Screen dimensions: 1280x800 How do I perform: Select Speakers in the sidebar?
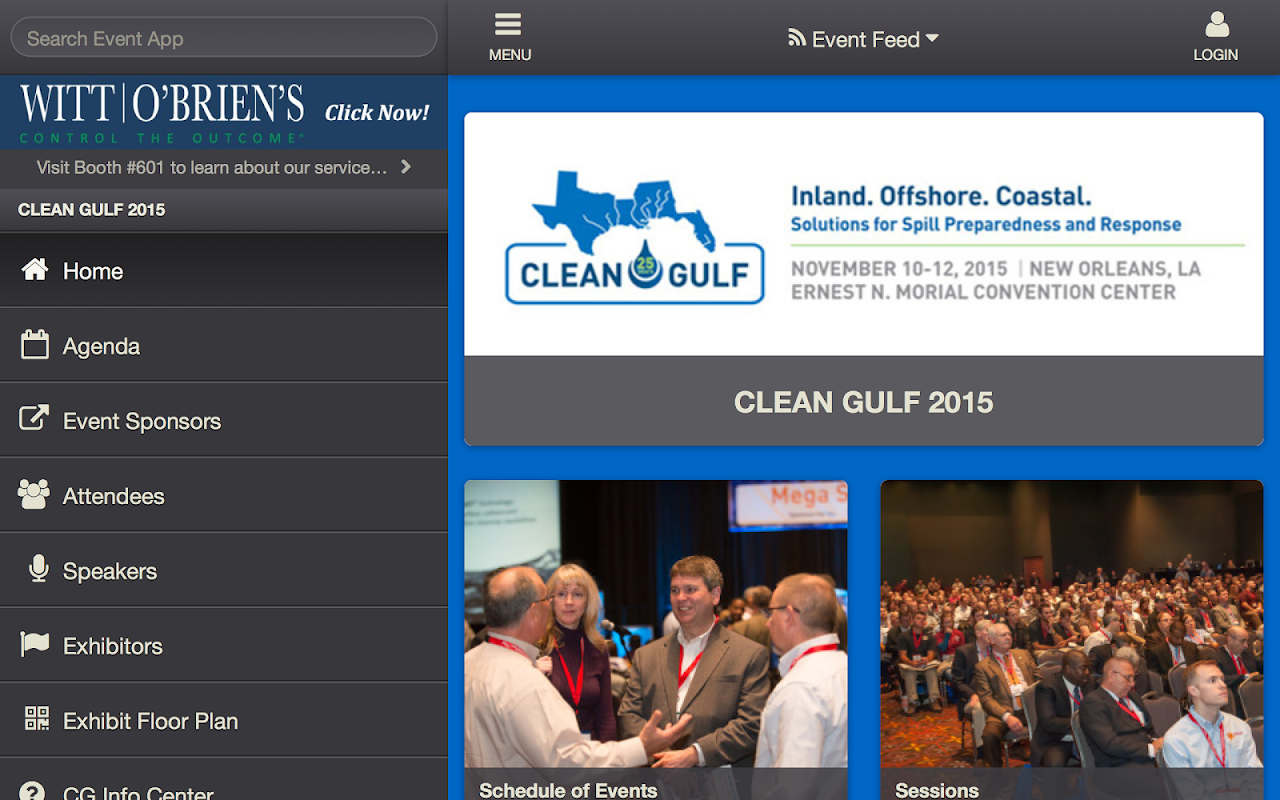tap(224, 570)
